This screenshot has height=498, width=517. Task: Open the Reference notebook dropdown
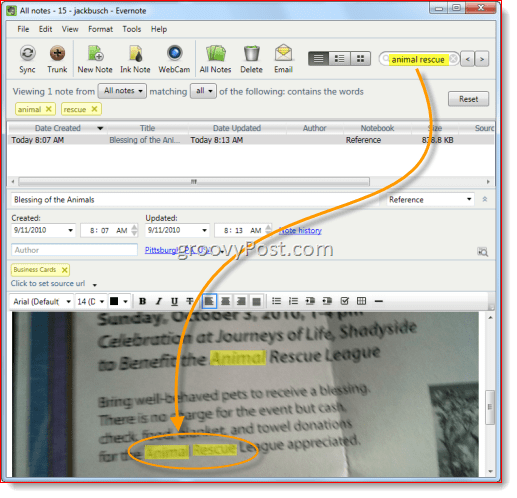coord(430,200)
